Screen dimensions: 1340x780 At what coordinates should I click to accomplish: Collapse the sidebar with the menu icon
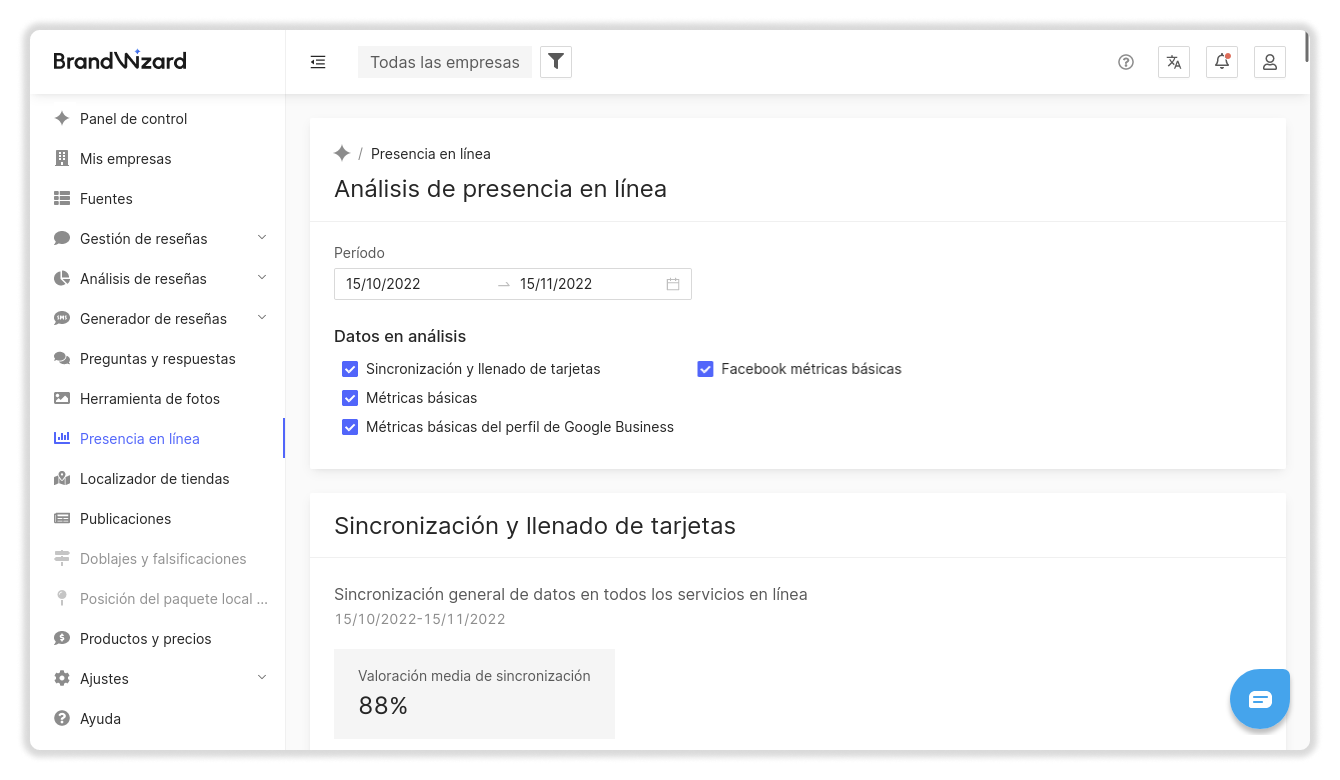tap(318, 62)
